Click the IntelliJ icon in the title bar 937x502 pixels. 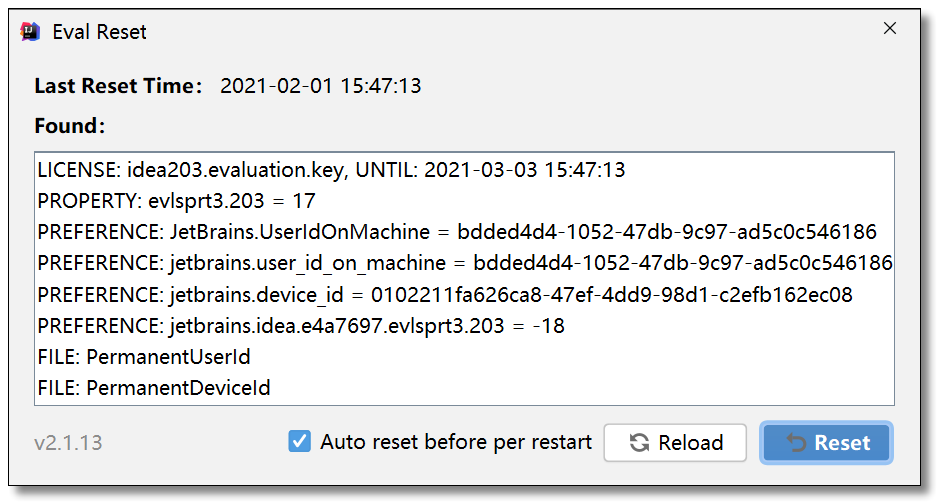[x=31, y=32]
